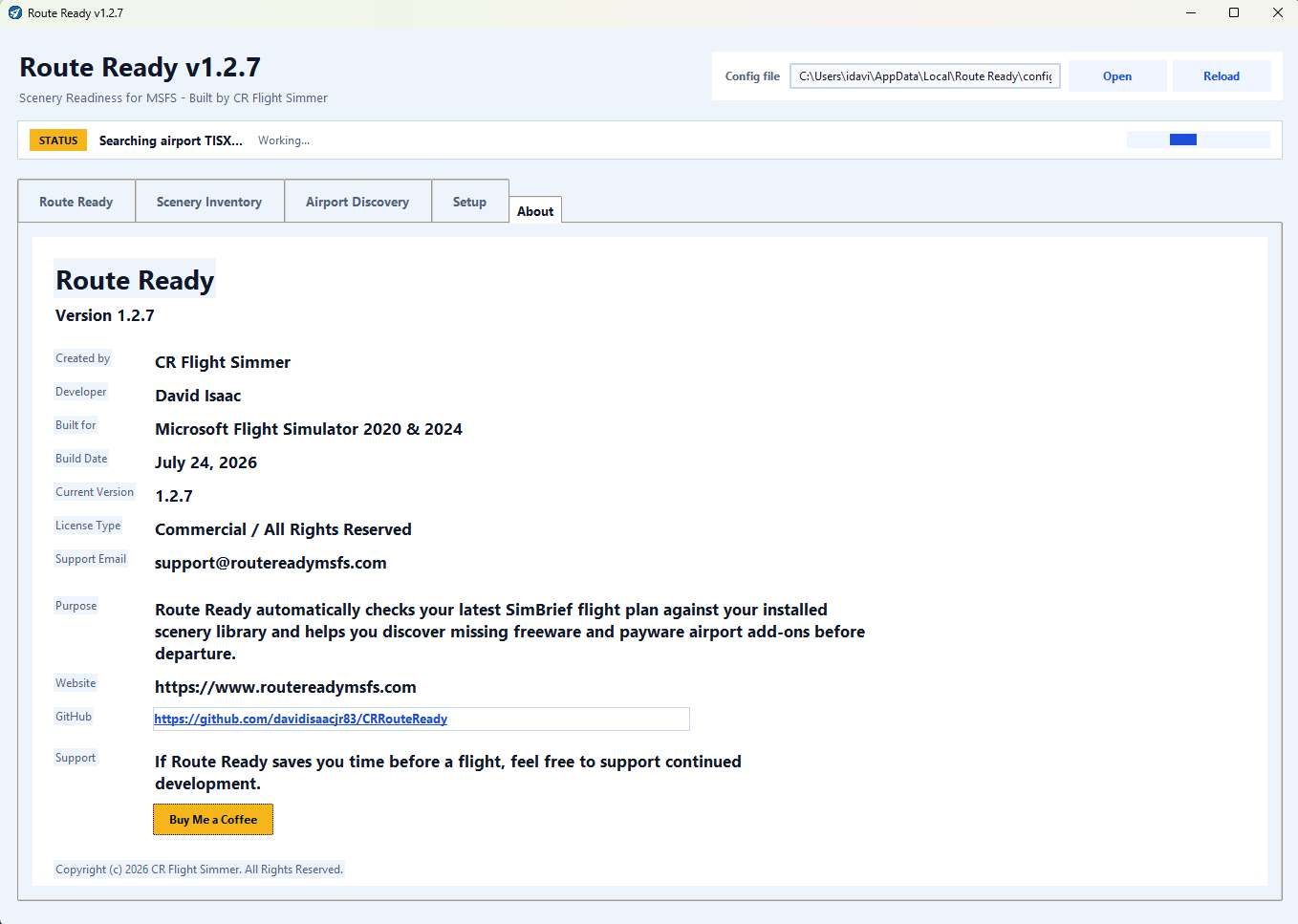
Task: Click the 'Working...' status text
Action: [x=284, y=140]
